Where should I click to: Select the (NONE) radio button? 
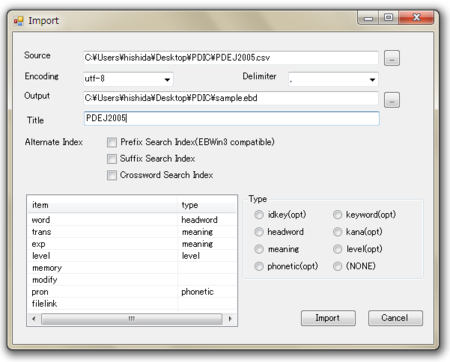[337, 266]
